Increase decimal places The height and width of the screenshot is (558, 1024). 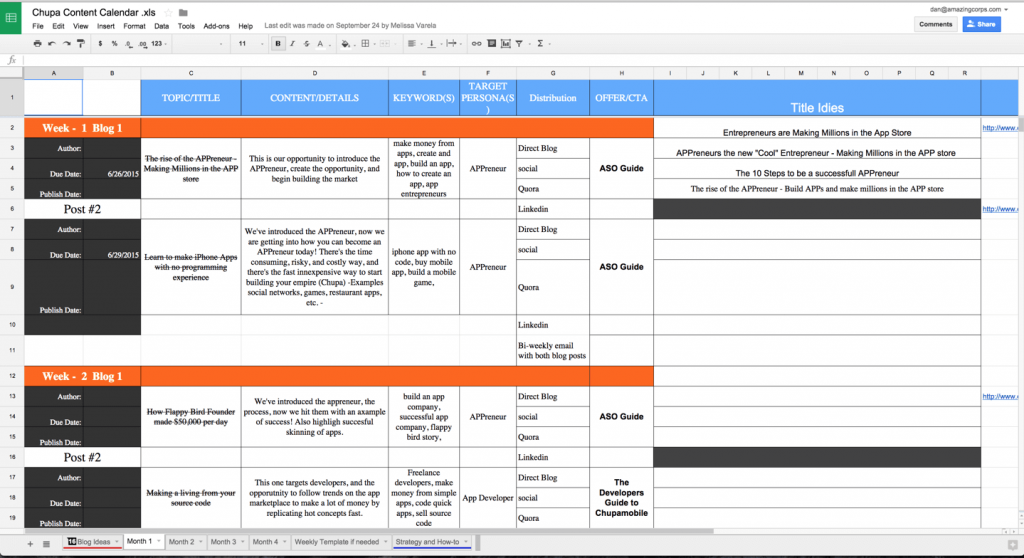[x=143, y=44]
